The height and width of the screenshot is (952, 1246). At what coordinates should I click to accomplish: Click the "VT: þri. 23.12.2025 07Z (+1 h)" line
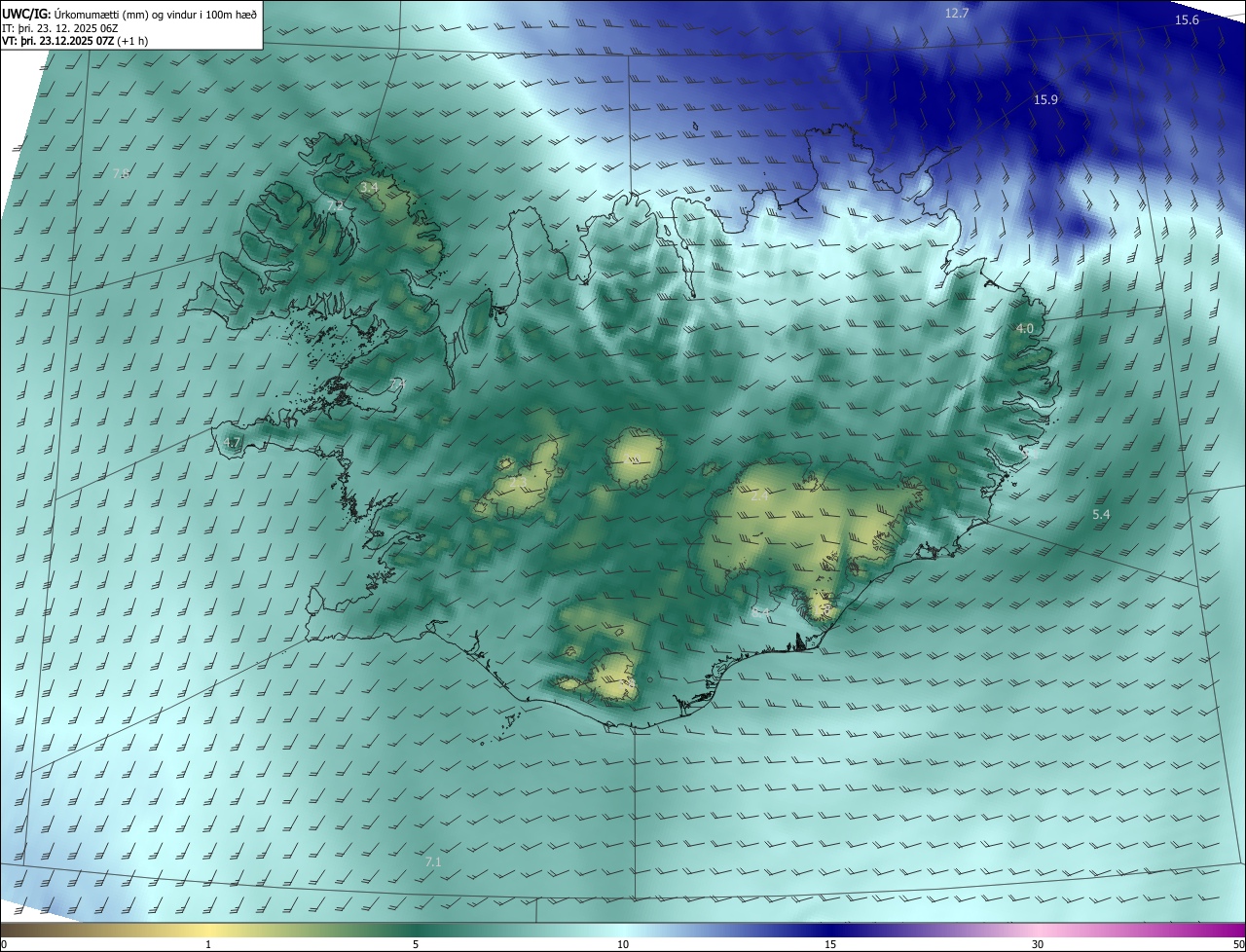tap(75, 41)
